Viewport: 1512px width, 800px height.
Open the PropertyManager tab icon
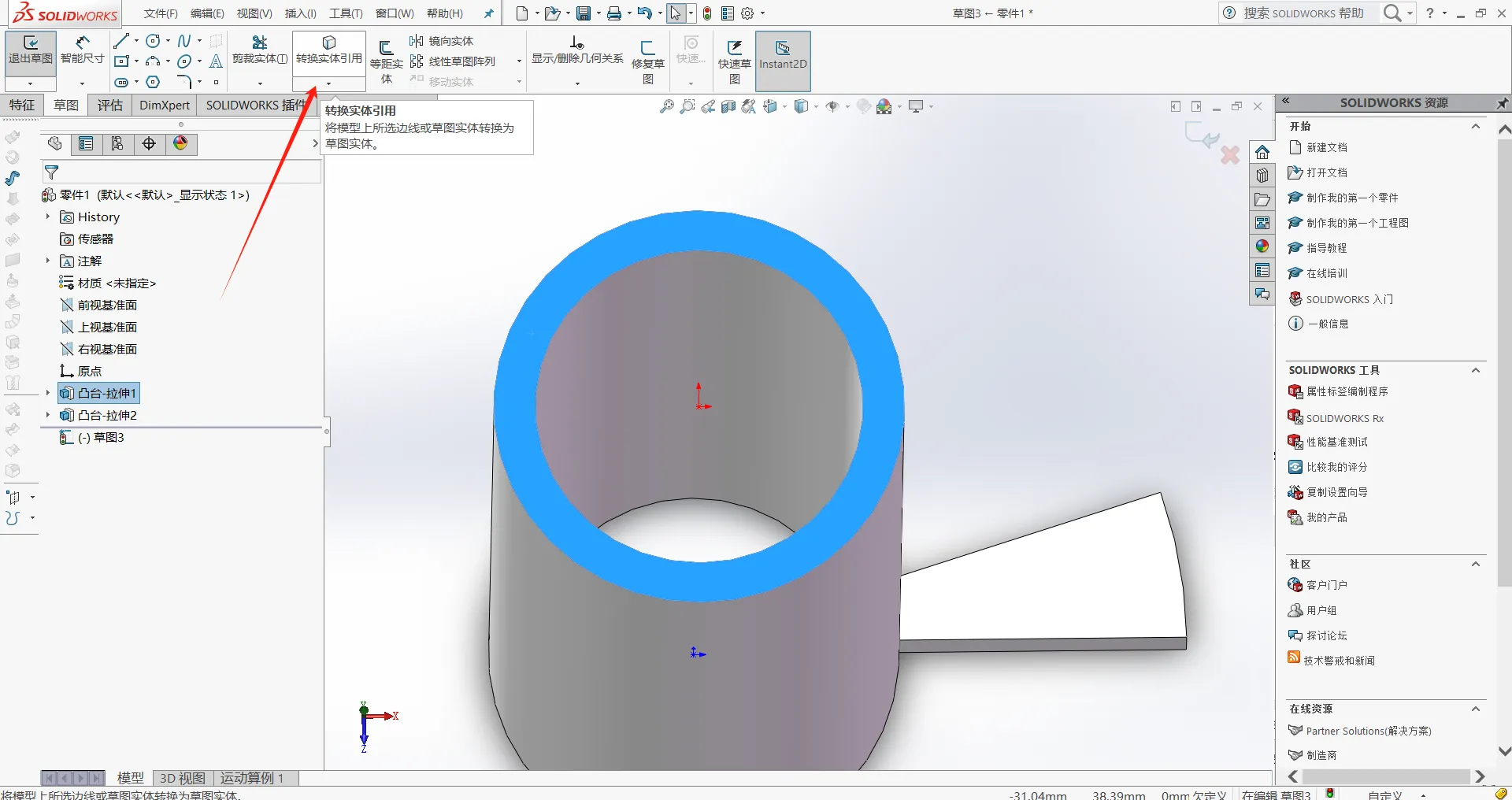pos(86,143)
